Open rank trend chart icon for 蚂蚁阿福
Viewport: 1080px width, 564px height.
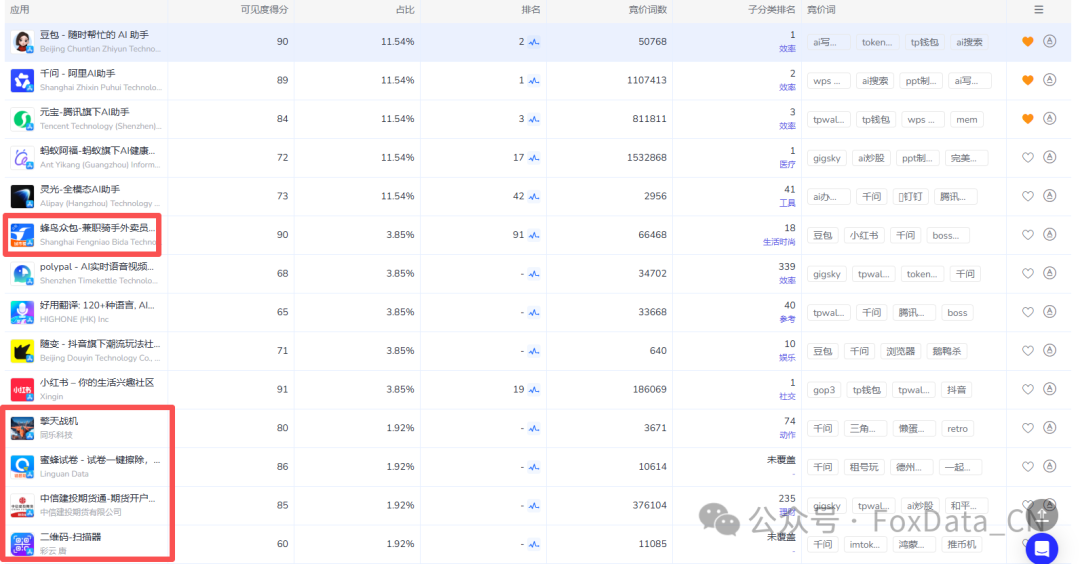[534, 158]
